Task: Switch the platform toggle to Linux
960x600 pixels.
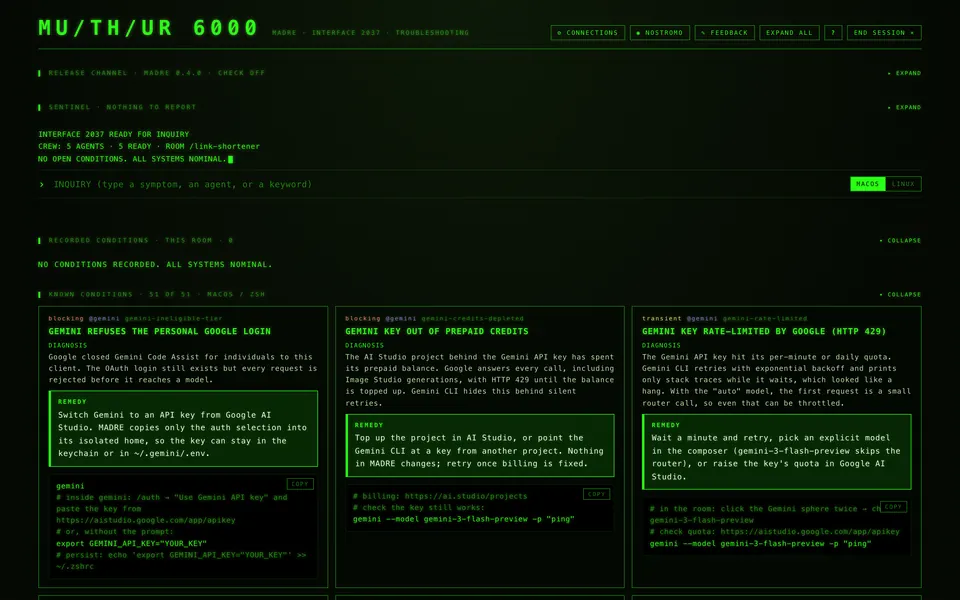Action: pos(903,184)
